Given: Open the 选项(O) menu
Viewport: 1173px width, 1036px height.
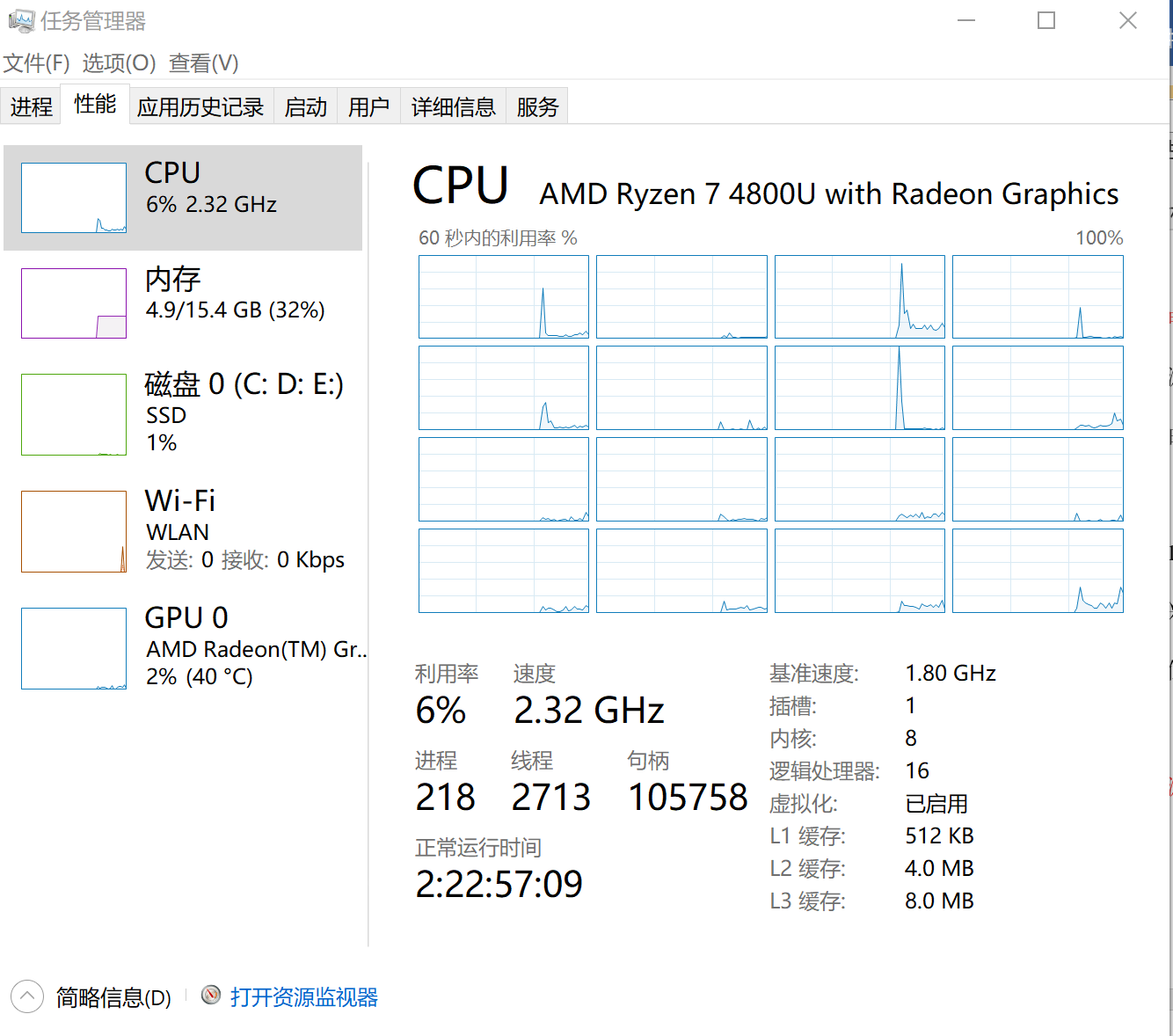Looking at the screenshot, I should (x=119, y=63).
